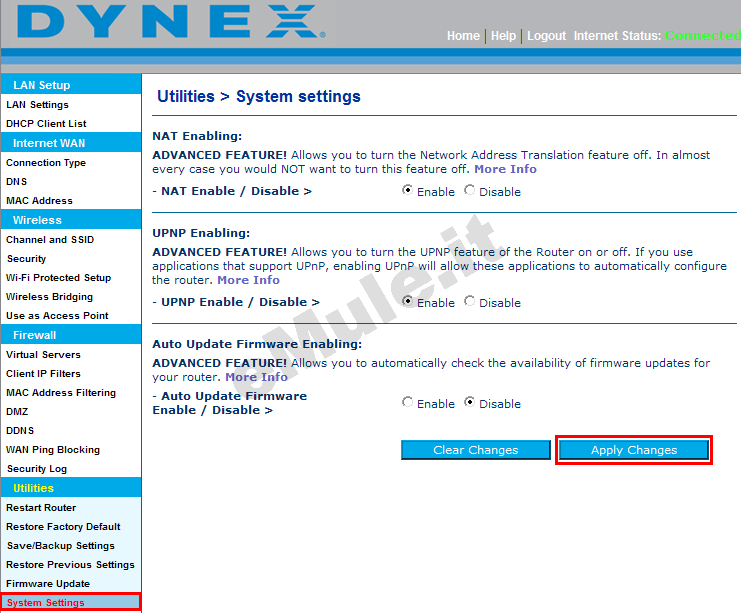
Task: Open Utilities section header
Action: pos(71,488)
